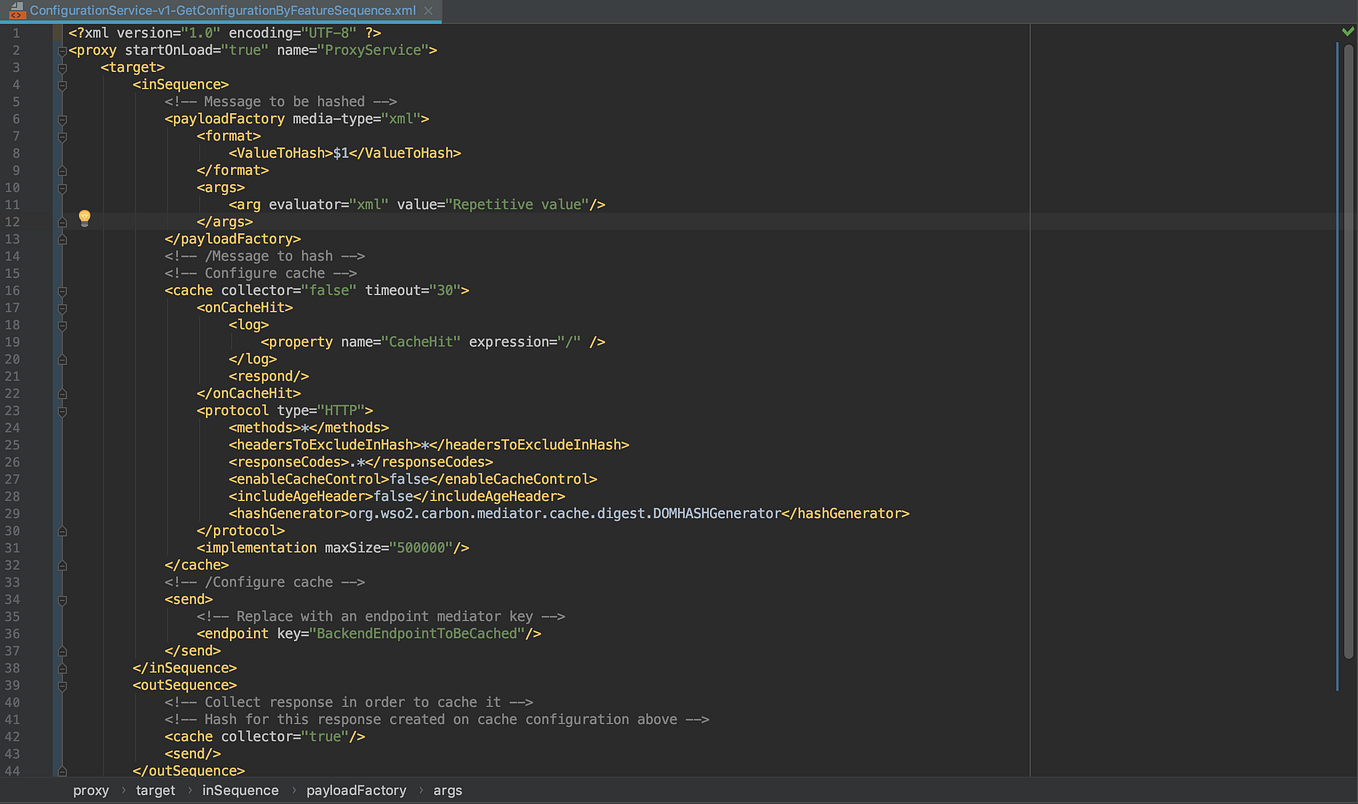The height and width of the screenshot is (804, 1358).
Task: Click the payloadFactory breadcrumb item
Action: tap(356, 790)
